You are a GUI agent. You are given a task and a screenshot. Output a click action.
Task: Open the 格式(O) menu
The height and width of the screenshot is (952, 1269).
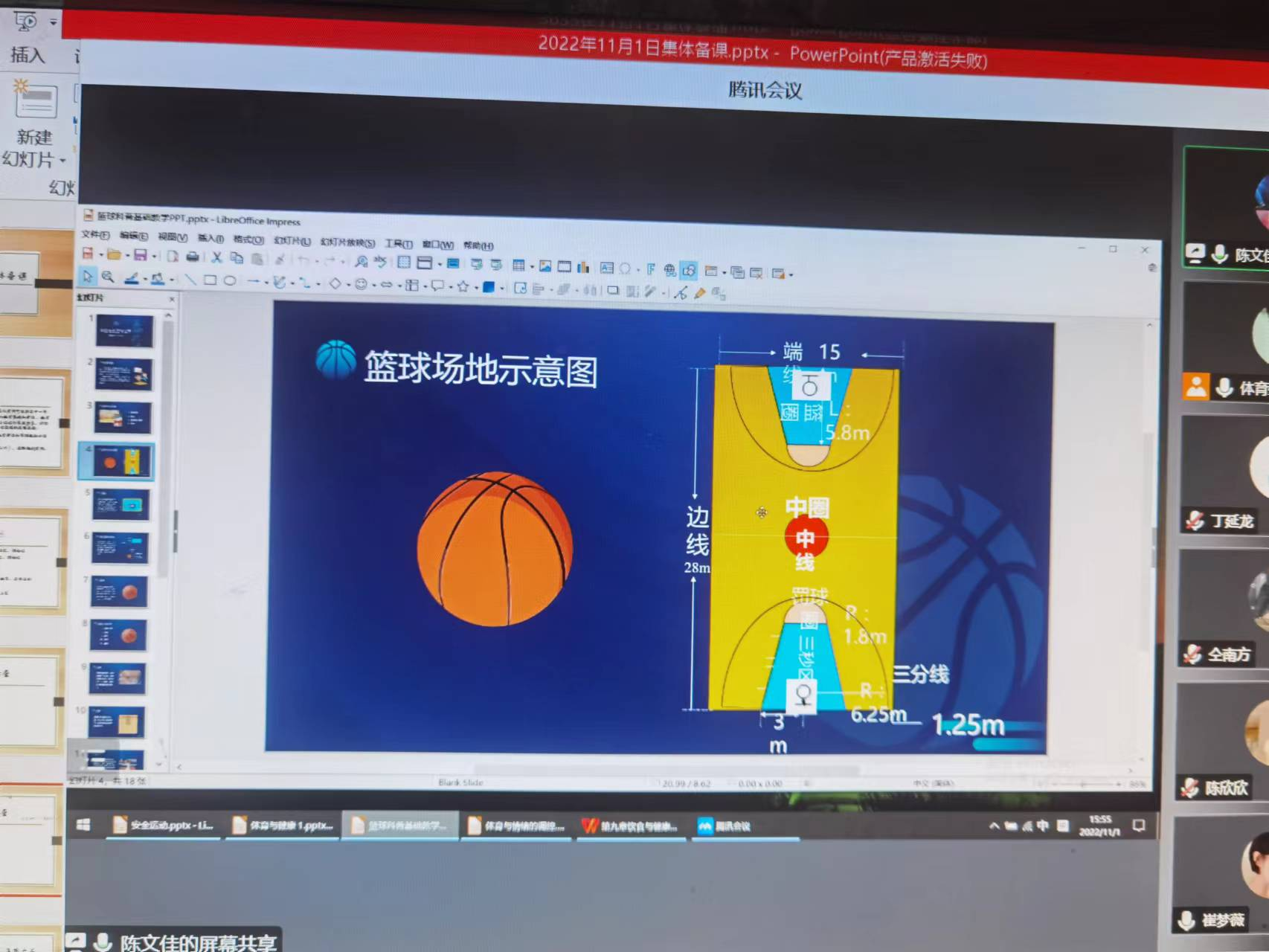pyautogui.click(x=248, y=239)
